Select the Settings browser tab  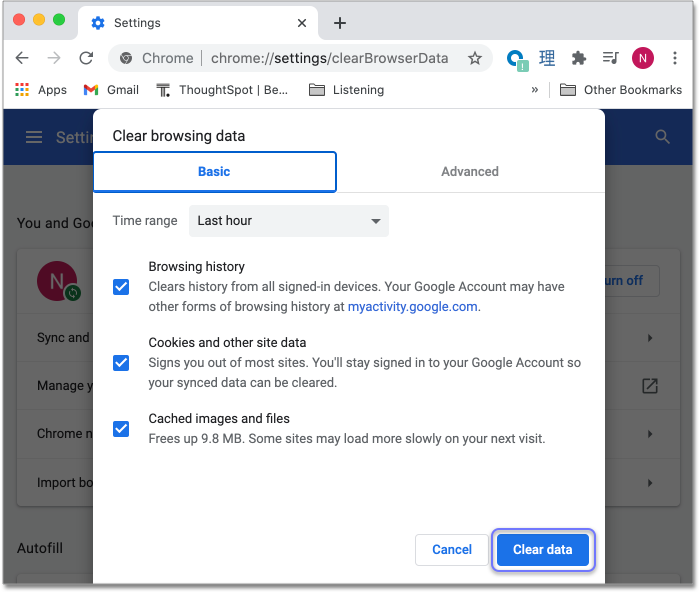[197, 23]
